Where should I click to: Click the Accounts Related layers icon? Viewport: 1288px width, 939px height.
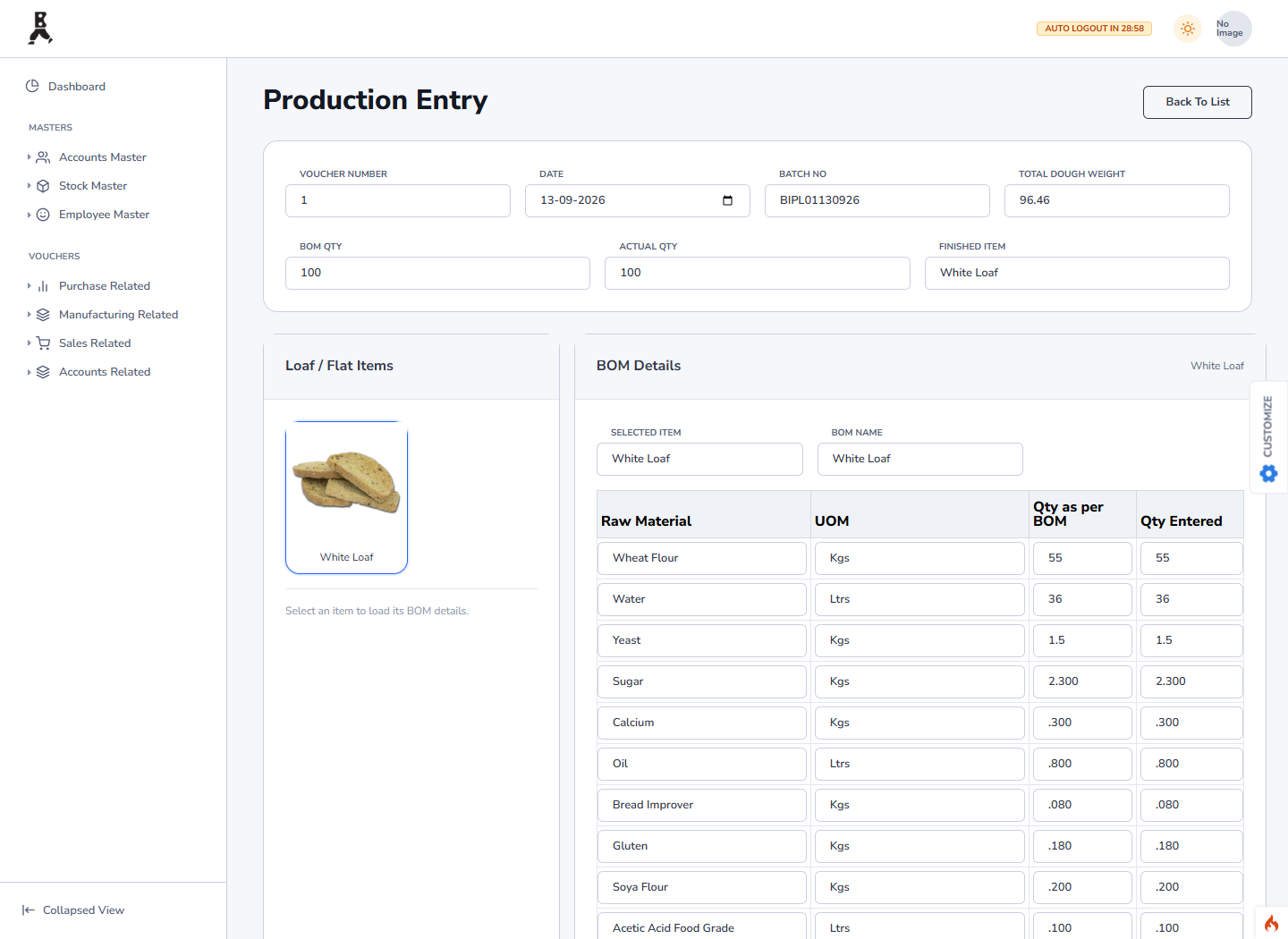[43, 372]
